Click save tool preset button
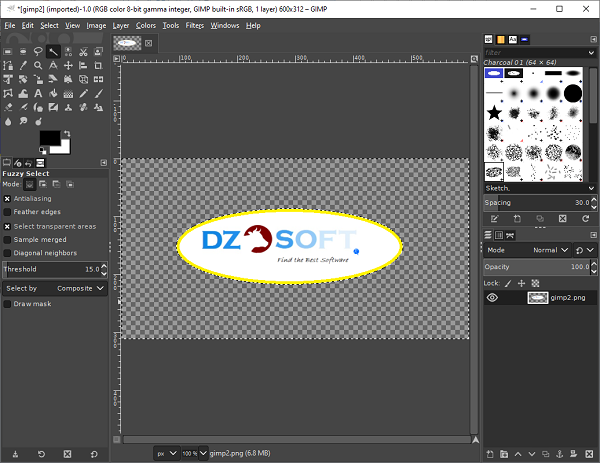Viewport: 600px width, 463px height. [x=15, y=454]
